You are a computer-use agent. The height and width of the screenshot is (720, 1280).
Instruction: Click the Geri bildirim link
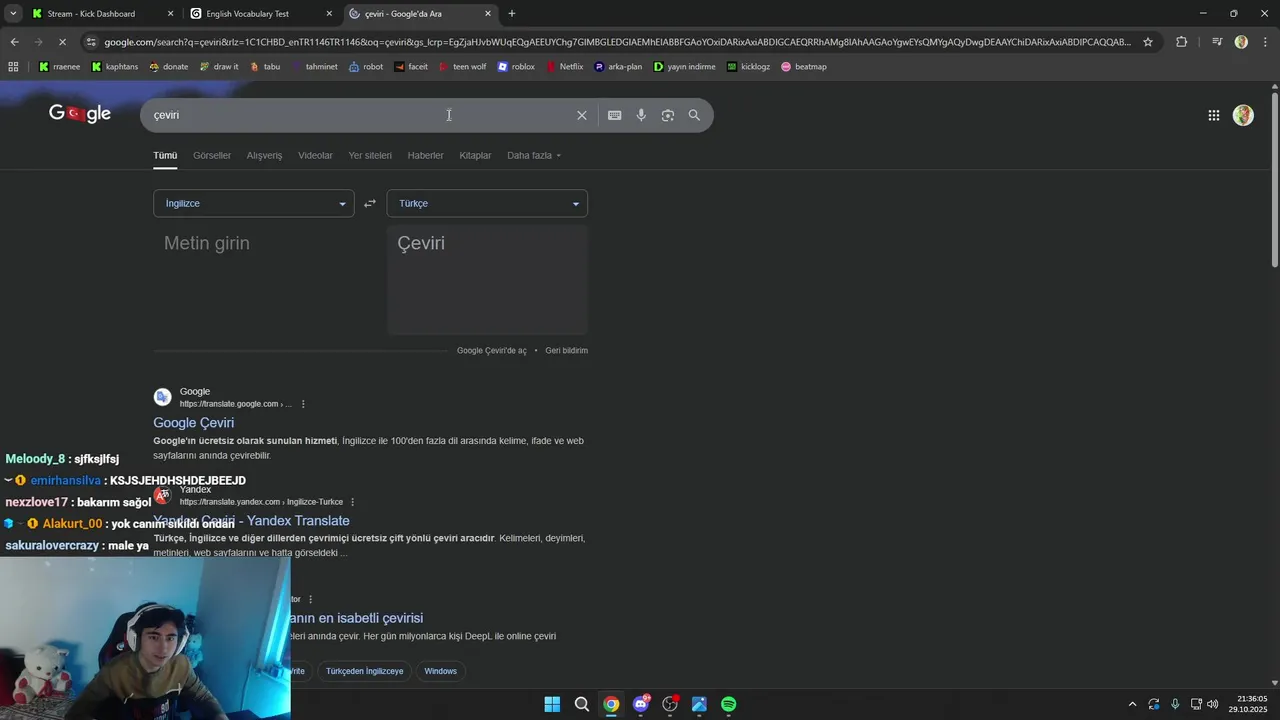pos(566,351)
